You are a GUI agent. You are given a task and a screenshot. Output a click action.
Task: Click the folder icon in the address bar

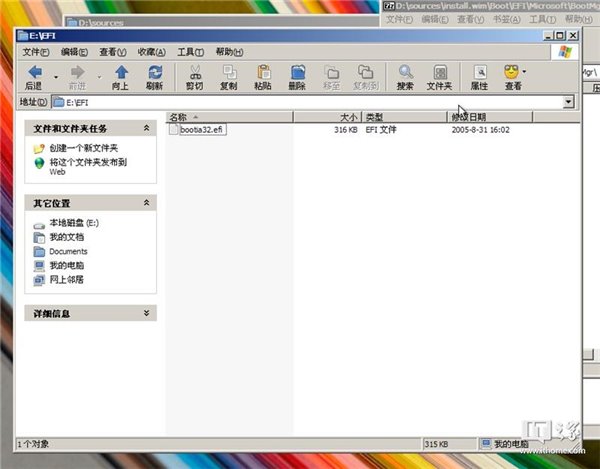59,102
